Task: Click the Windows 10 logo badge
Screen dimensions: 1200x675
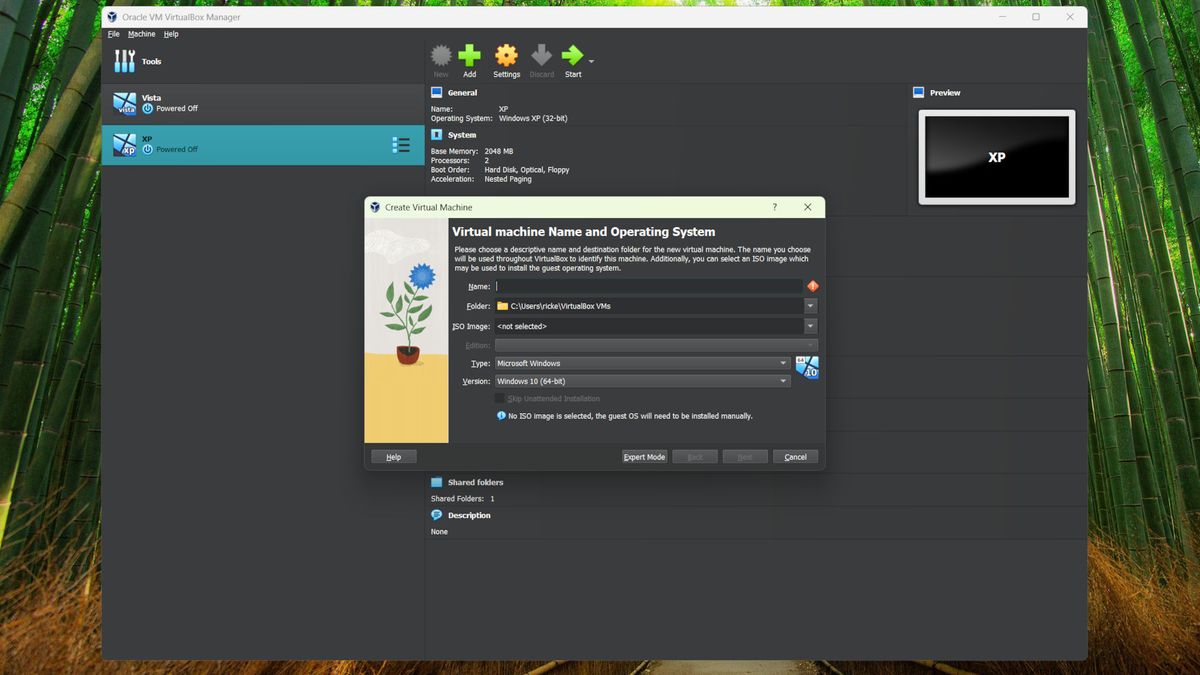Action: [x=807, y=367]
